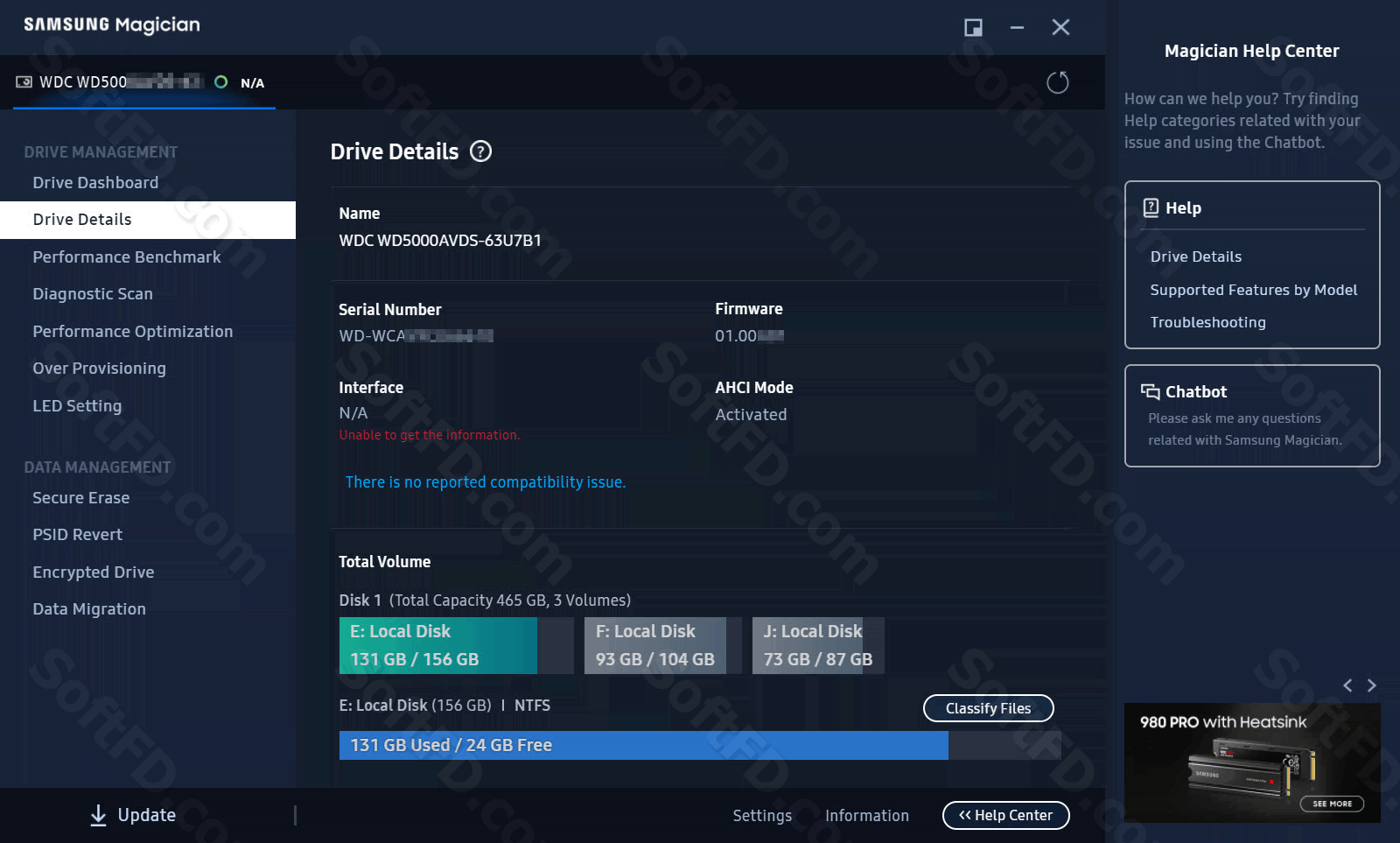Show next ad with right chevron
The height and width of the screenshot is (843, 1400).
(x=1372, y=685)
